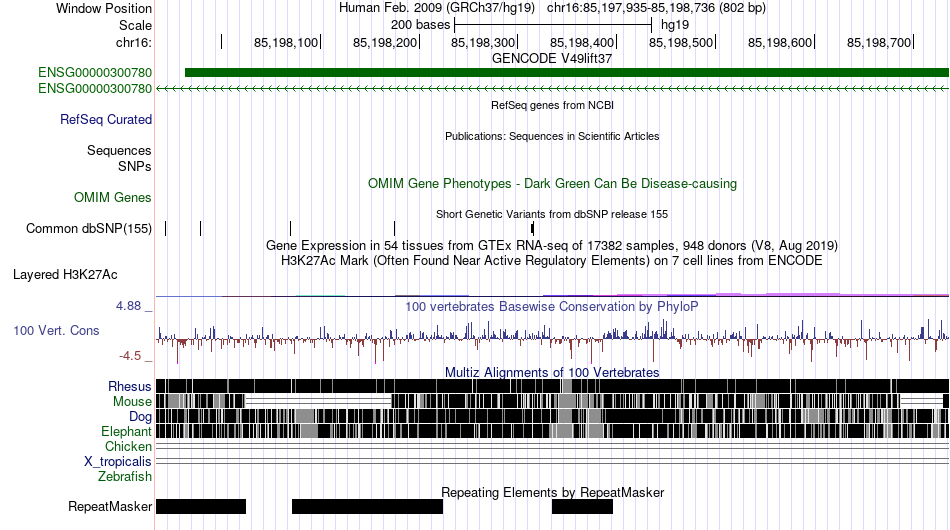Open the RefSeq Curated track label
Image resolution: width=950 pixels, height=530 pixels.
point(106,119)
